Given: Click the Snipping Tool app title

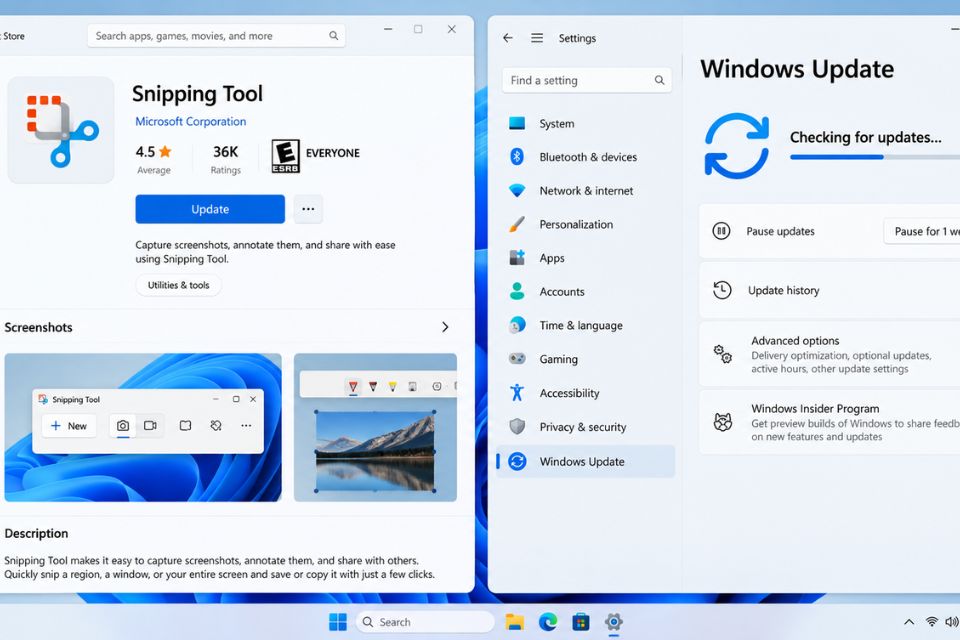Looking at the screenshot, I should click(197, 93).
